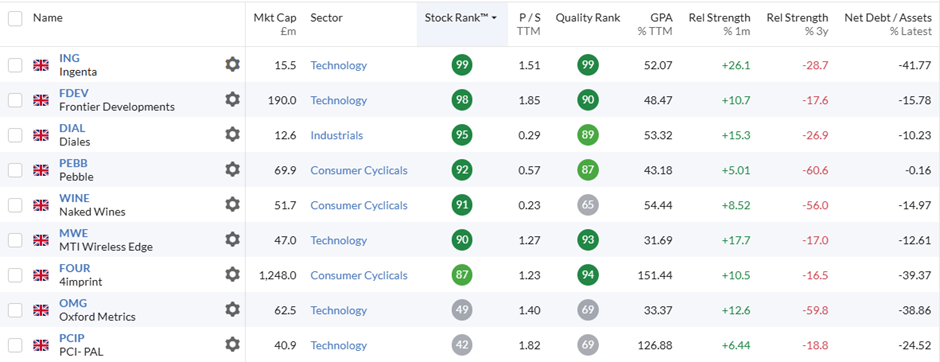This screenshot has width=940, height=362.
Task: Click Diales' Stock Rank 95 badge
Action: (x=462, y=135)
